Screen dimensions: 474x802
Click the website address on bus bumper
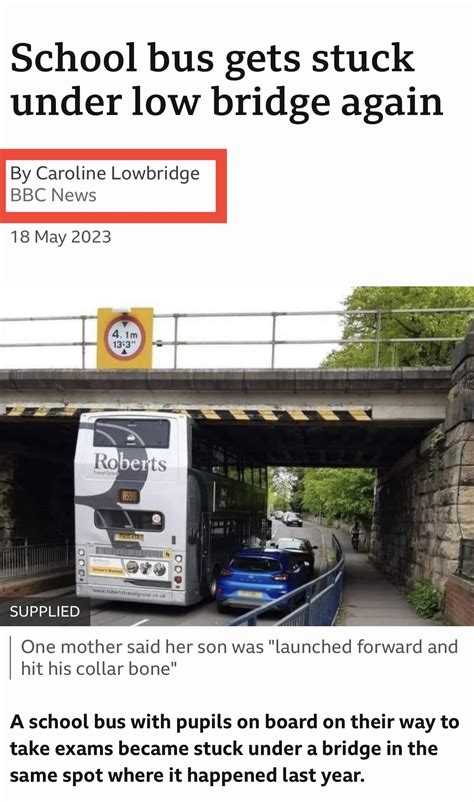130,593
